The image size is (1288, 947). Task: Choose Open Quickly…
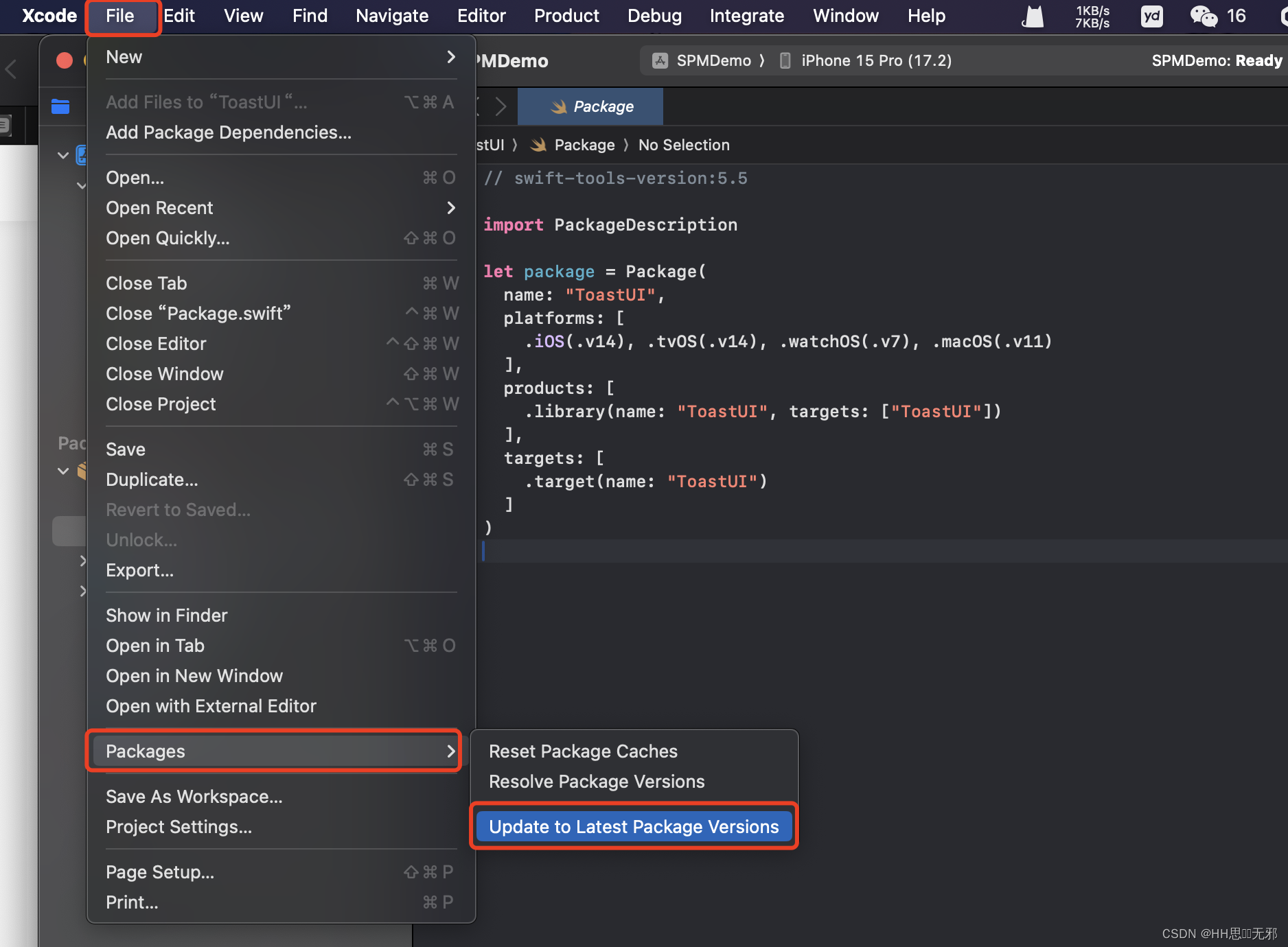[281, 238]
